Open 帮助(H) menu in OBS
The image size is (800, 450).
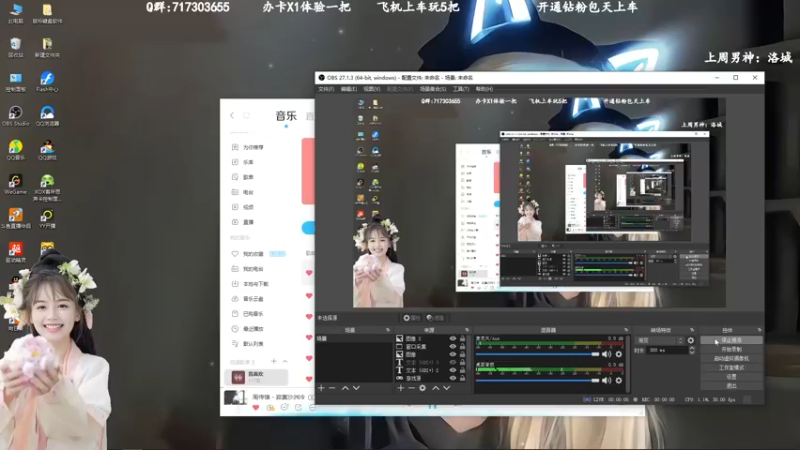[484, 89]
